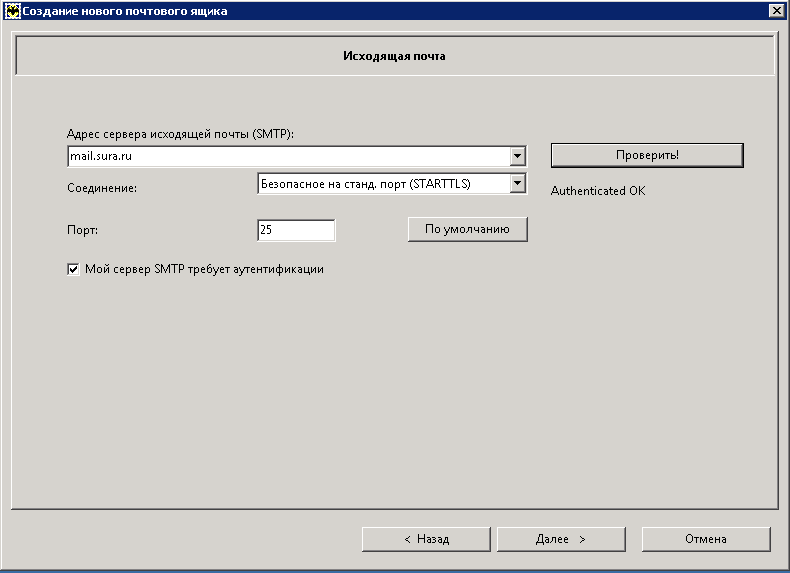Click the Authenticated OK status text

598,190
